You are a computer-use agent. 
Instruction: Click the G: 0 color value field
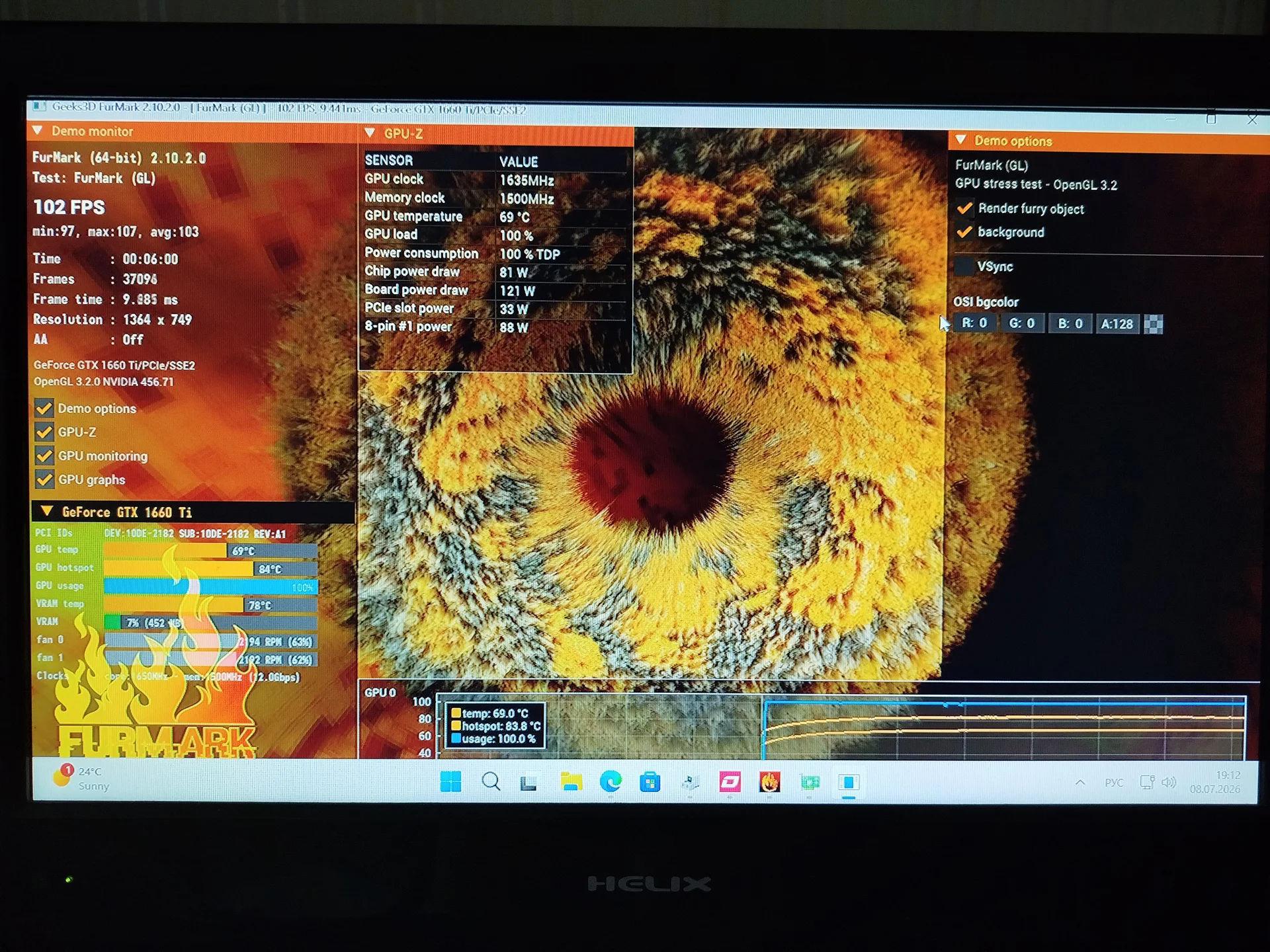(x=1022, y=323)
